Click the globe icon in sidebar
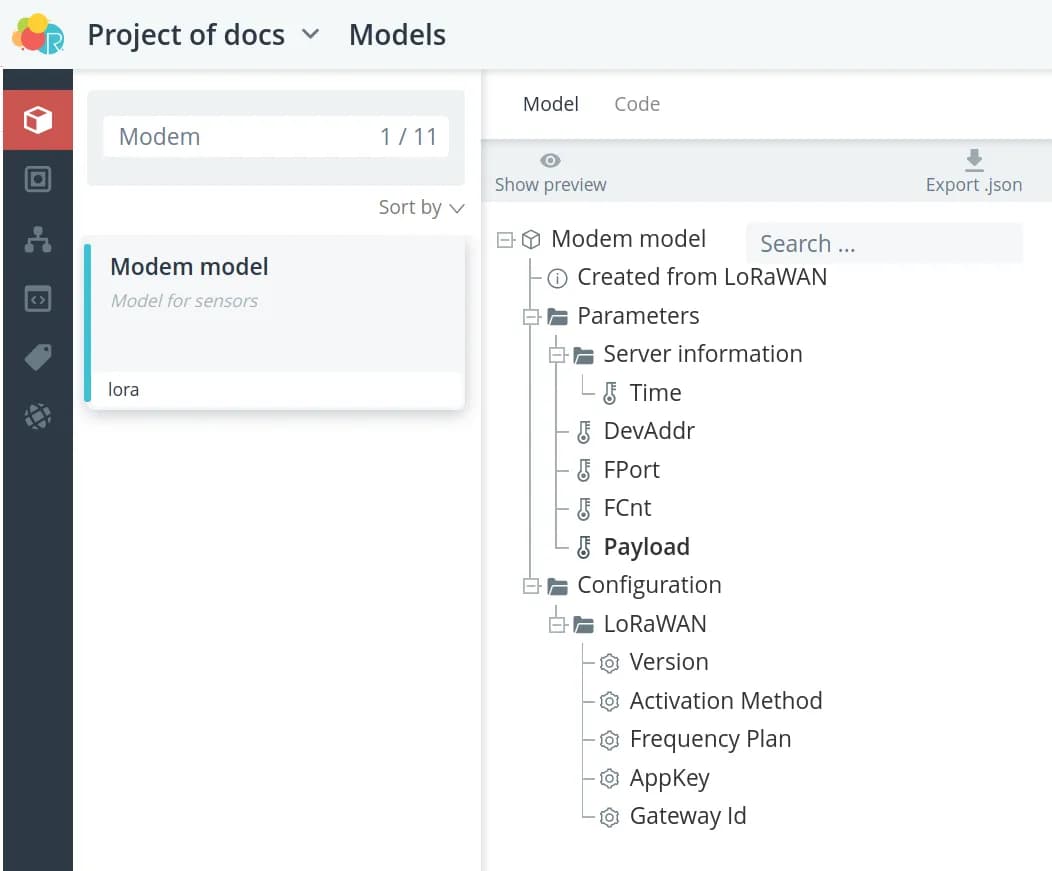The image size is (1052, 871). click(x=37, y=417)
